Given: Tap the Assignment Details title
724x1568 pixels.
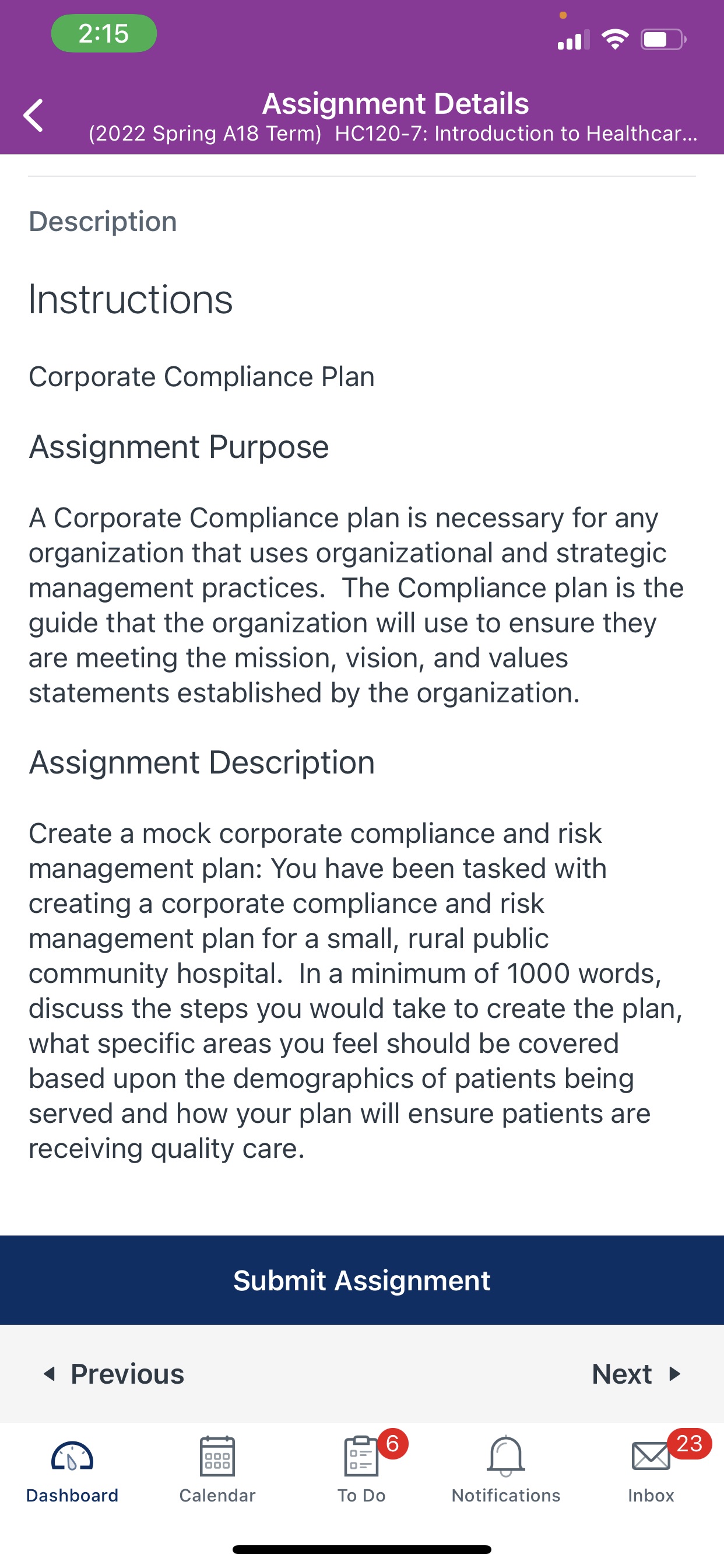Looking at the screenshot, I should pyautogui.click(x=395, y=103).
